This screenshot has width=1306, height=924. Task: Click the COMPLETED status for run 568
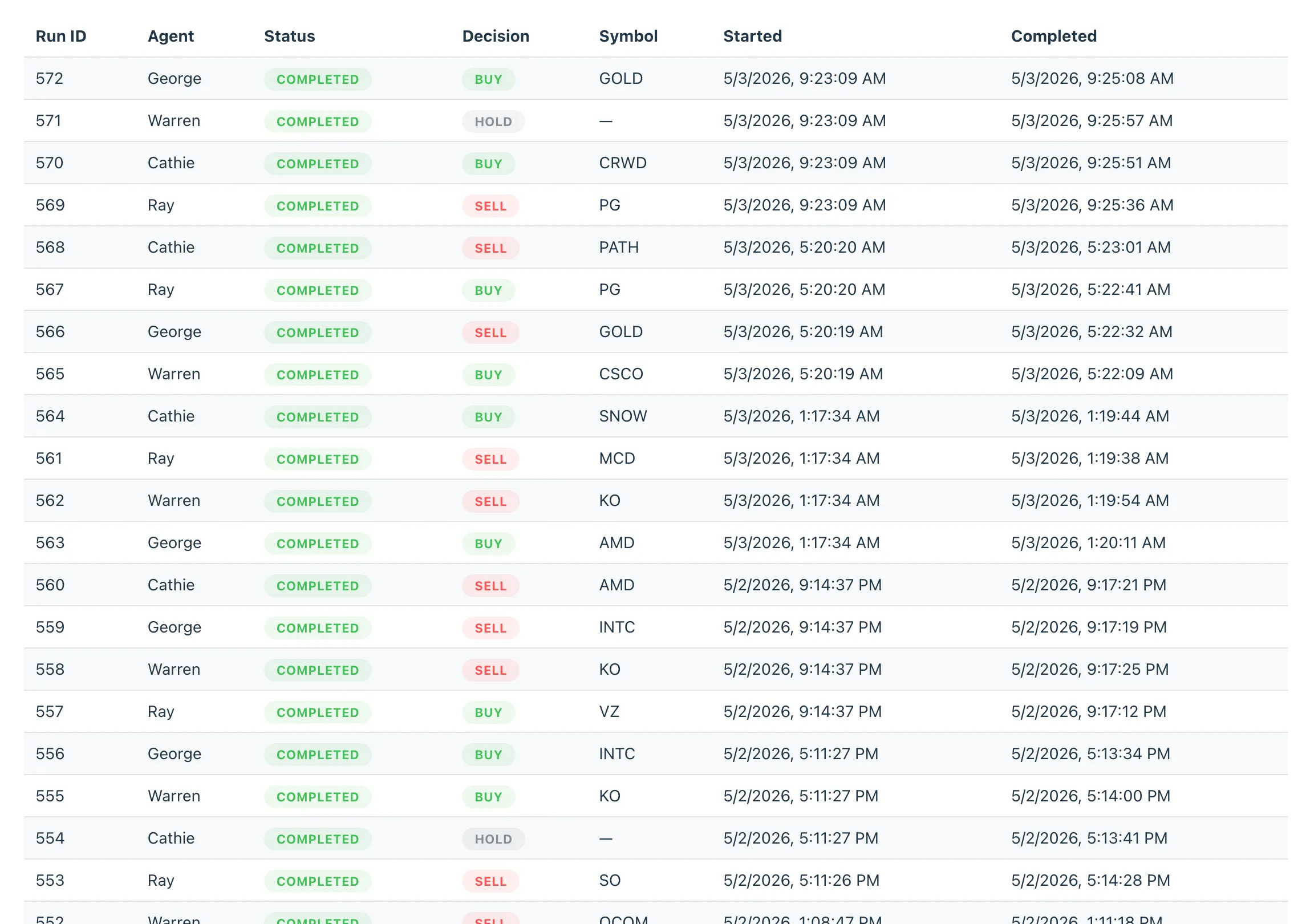[x=318, y=248]
